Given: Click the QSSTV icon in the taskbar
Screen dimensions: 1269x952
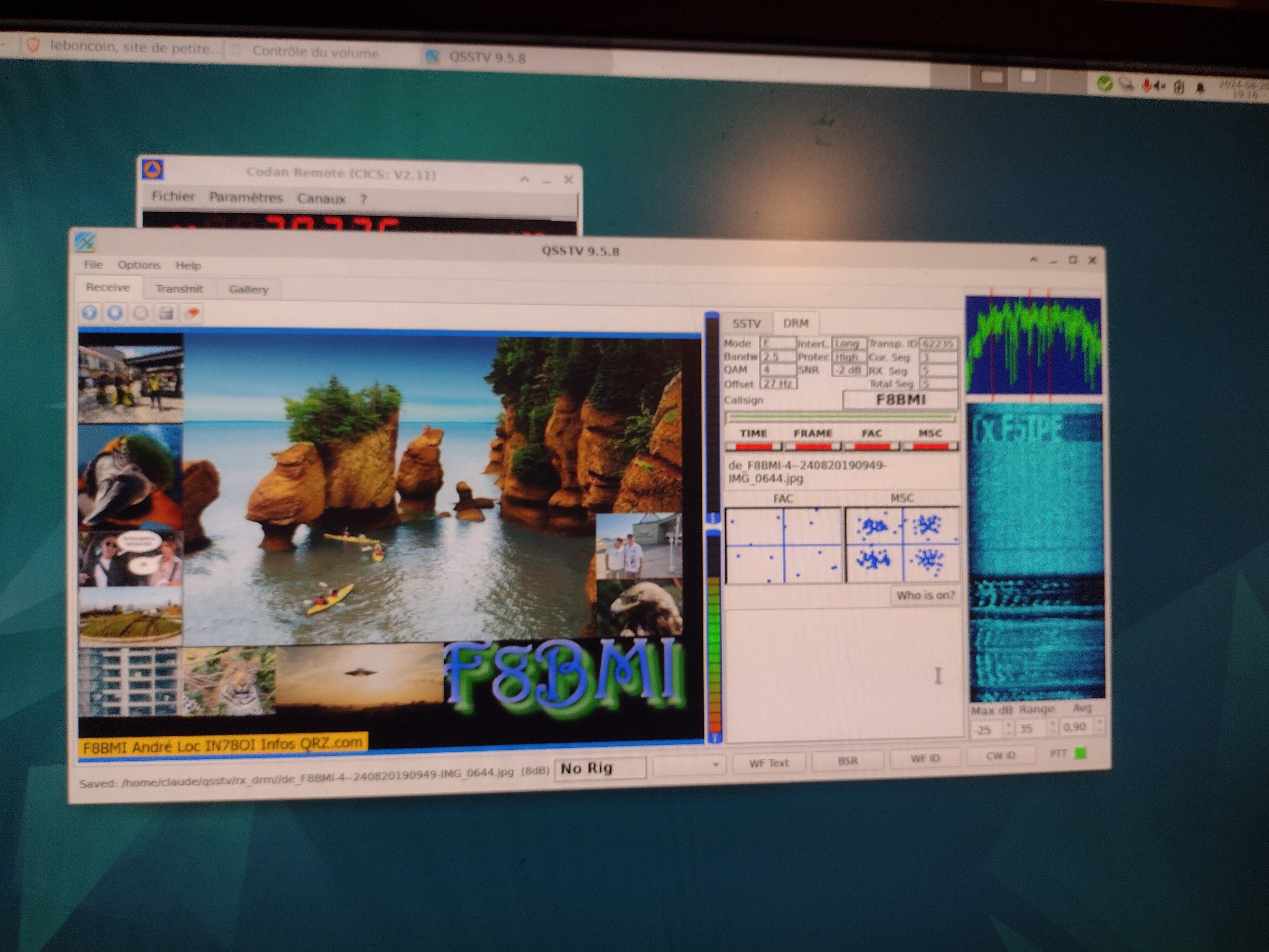Looking at the screenshot, I should pyautogui.click(x=432, y=56).
